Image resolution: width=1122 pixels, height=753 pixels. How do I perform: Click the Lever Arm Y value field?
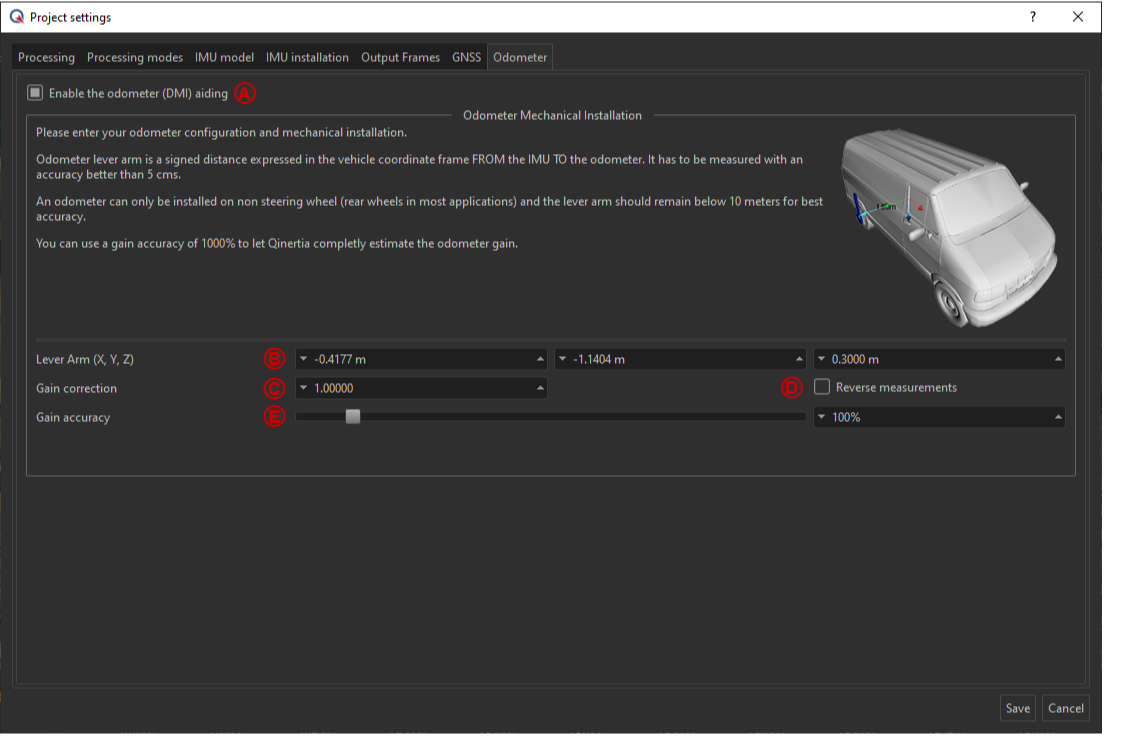point(680,359)
